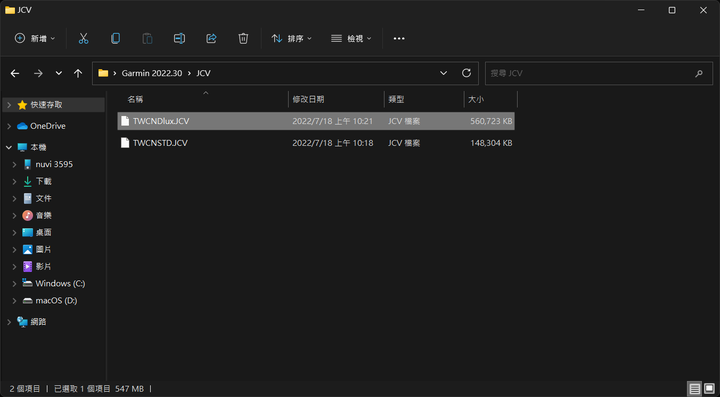The image size is (720, 397).
Task: Click the Copy icon in toolbar
Action: 115,39
